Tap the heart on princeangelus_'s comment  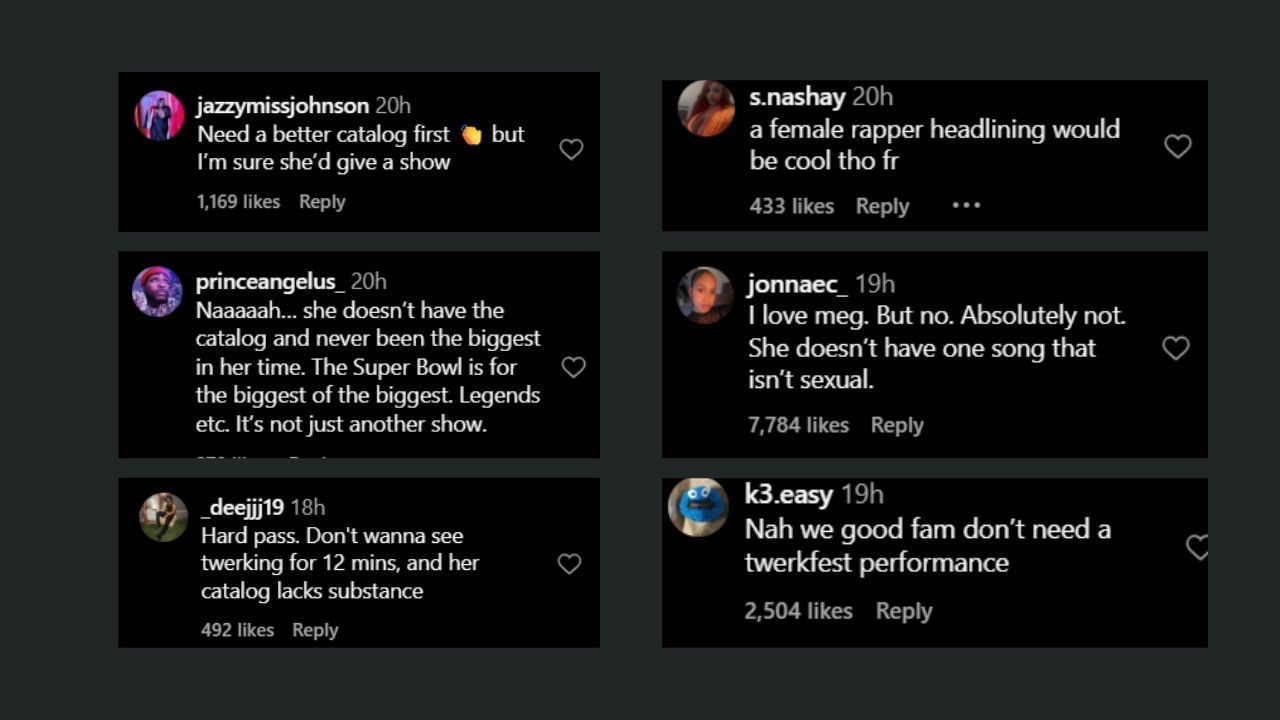[x=573, y=367]
